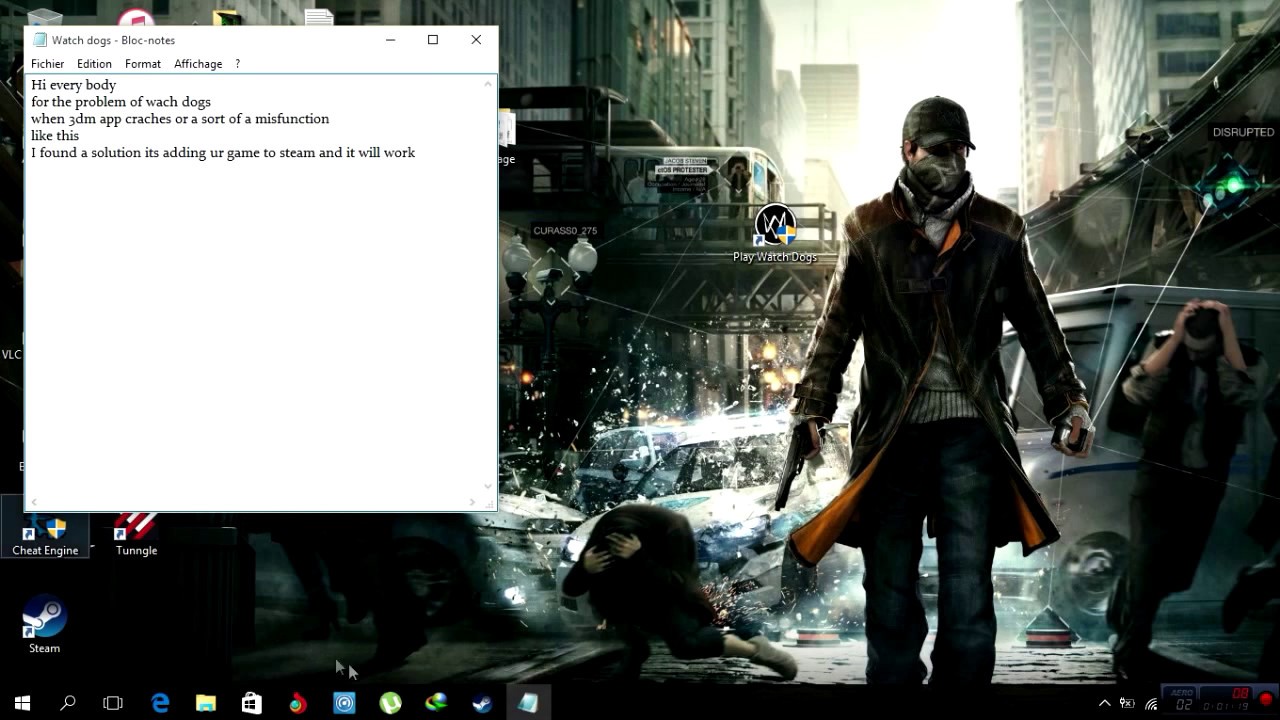Viewport: 1280px width, 720px height.
Task: Open the Edition menu
Action: 94,63
